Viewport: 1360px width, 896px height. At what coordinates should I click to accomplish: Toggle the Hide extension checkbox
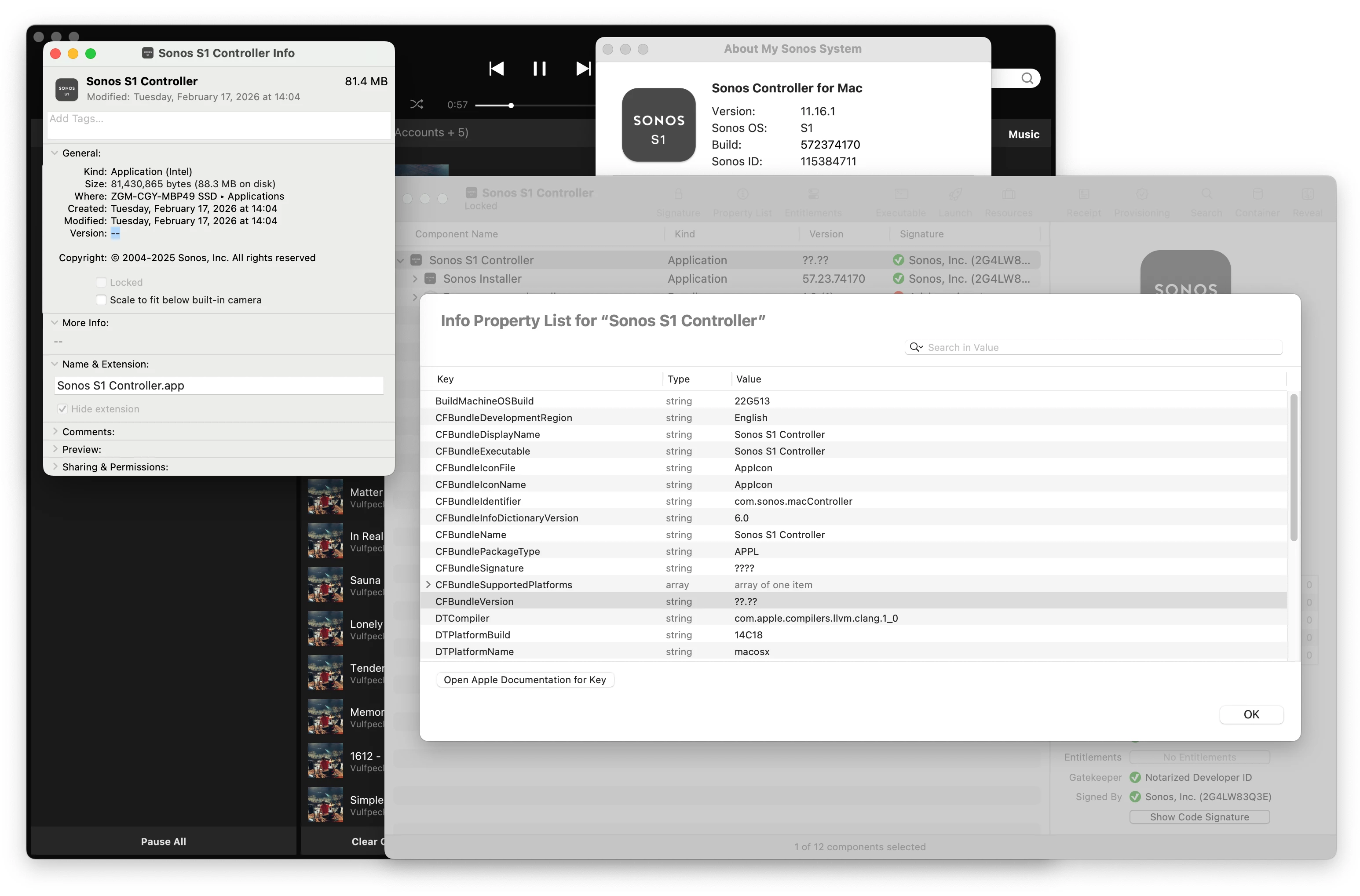tap(62, 409)
